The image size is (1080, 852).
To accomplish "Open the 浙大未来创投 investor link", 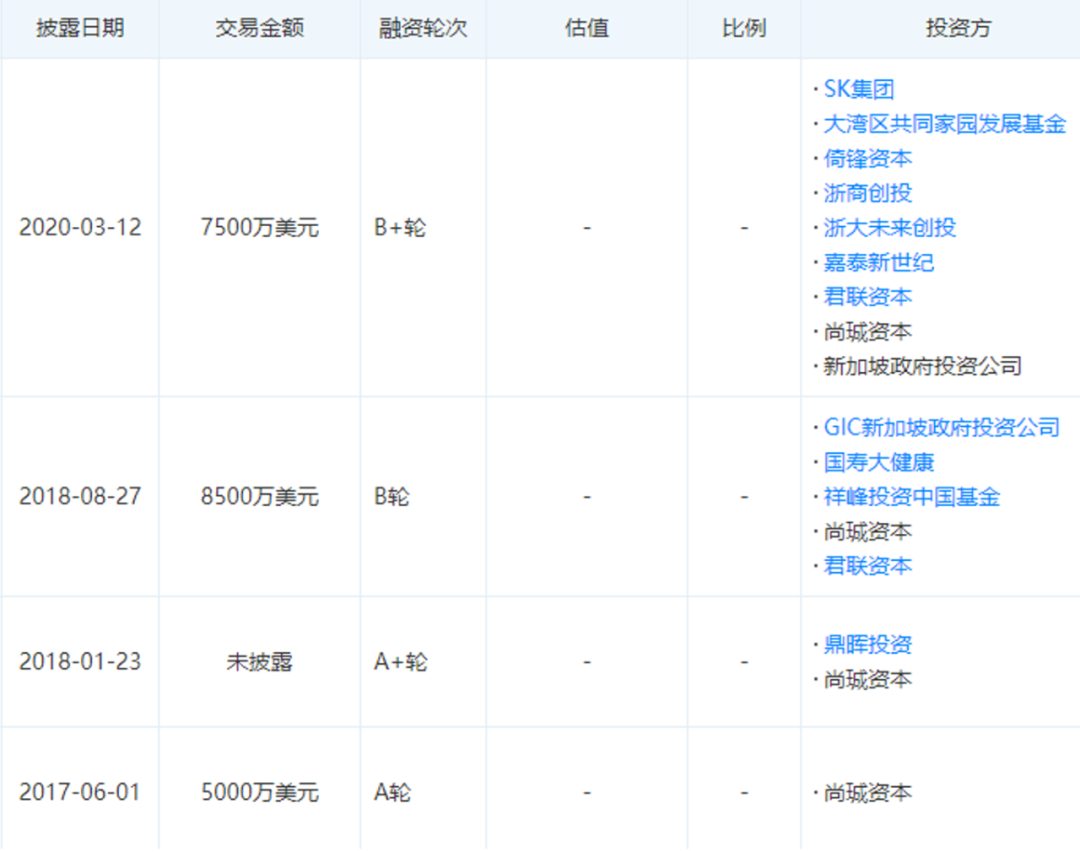I will pos(889,228).
